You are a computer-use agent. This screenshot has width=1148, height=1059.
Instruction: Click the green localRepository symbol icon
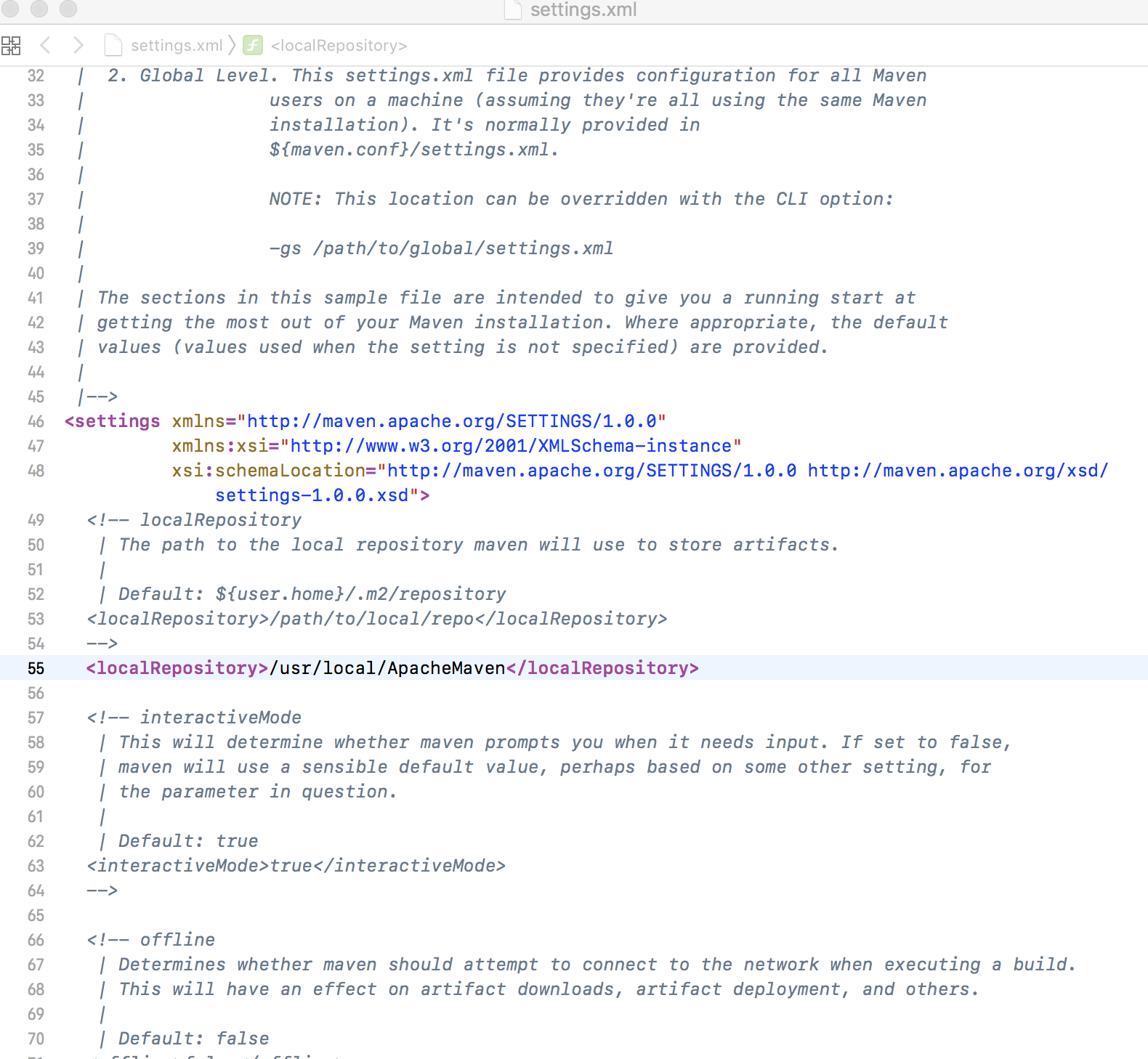point(252,45)
